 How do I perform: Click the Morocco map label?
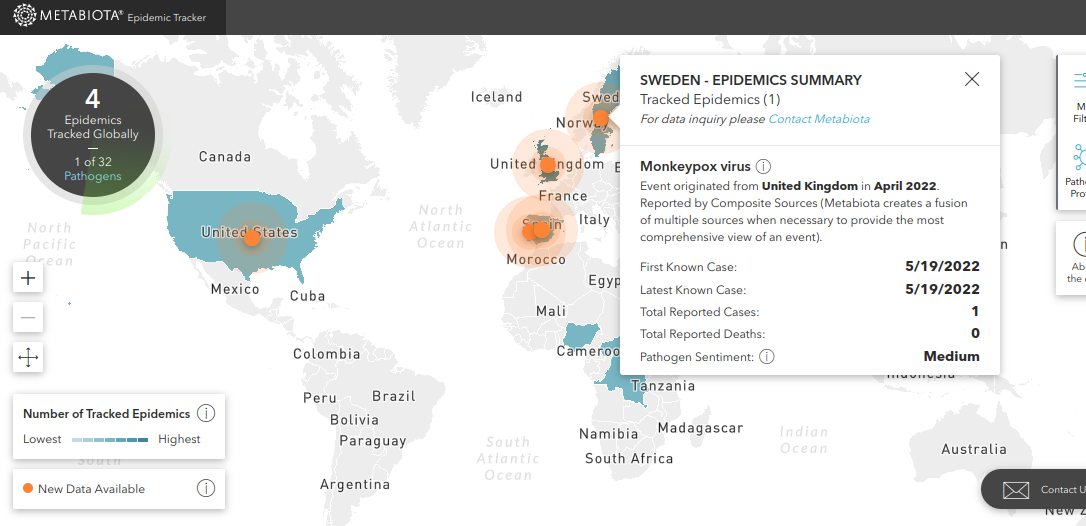click(x=536, y=259)
